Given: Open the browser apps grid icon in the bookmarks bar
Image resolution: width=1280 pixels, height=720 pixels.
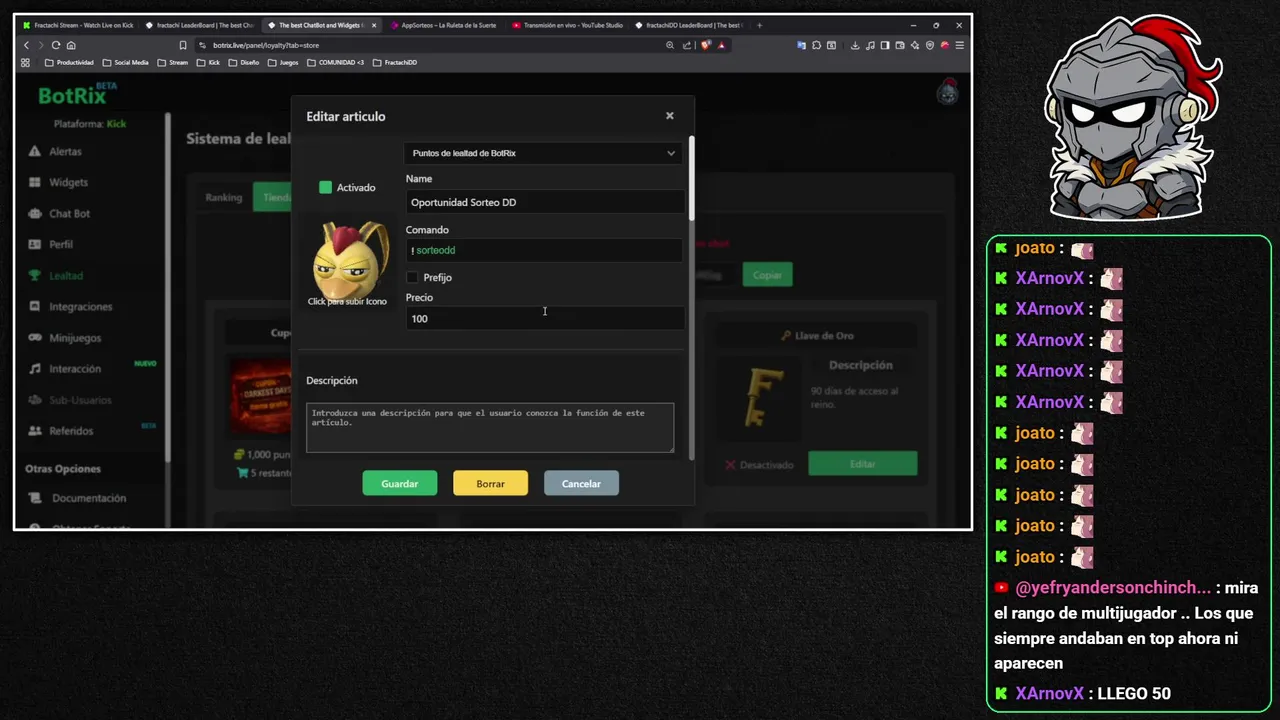Looking at the screenshot, I should tap(25, 62).
